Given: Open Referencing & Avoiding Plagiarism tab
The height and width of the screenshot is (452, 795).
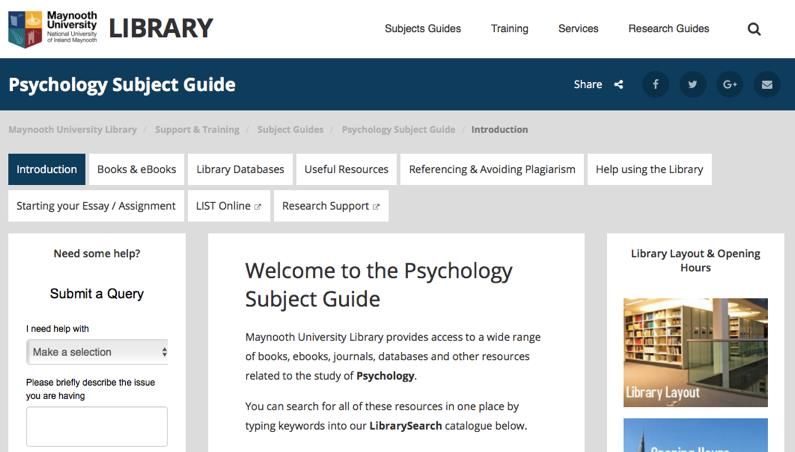Looking at the screenshot, I should point(492,169).
